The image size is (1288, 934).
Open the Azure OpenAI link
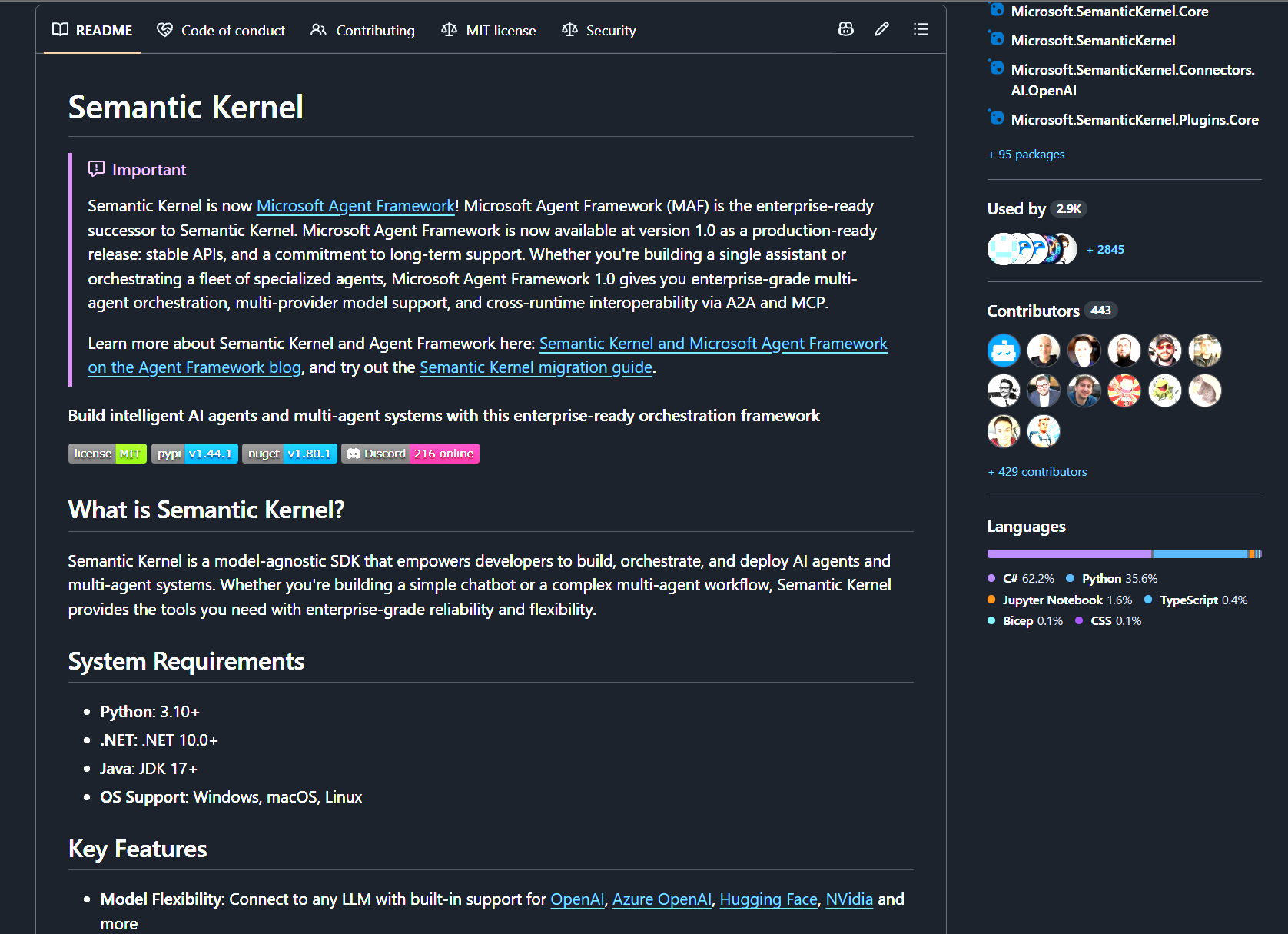[x=662, y=899]
